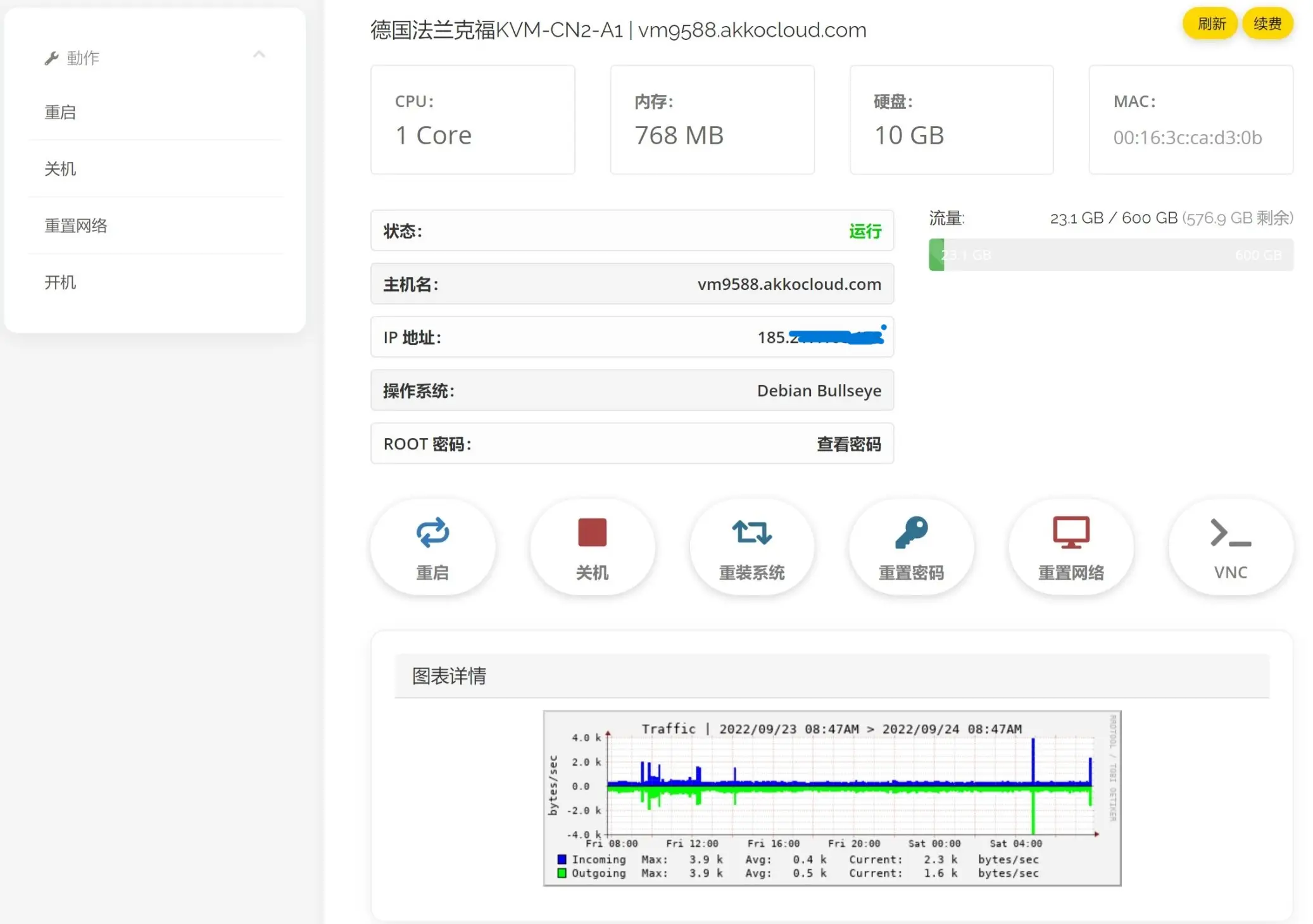Click the 重置密码 label under key icon
Viewport: 1313px width, 924px height.
click(911, 573)
